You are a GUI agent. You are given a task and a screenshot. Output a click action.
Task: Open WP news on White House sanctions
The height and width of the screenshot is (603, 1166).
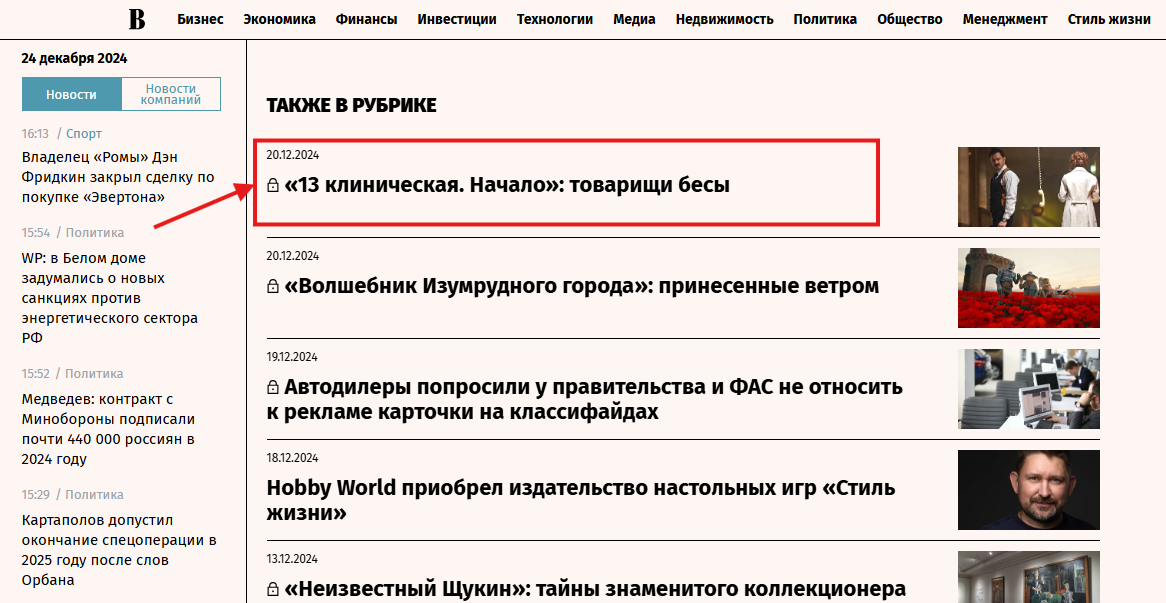click(110, 298)
